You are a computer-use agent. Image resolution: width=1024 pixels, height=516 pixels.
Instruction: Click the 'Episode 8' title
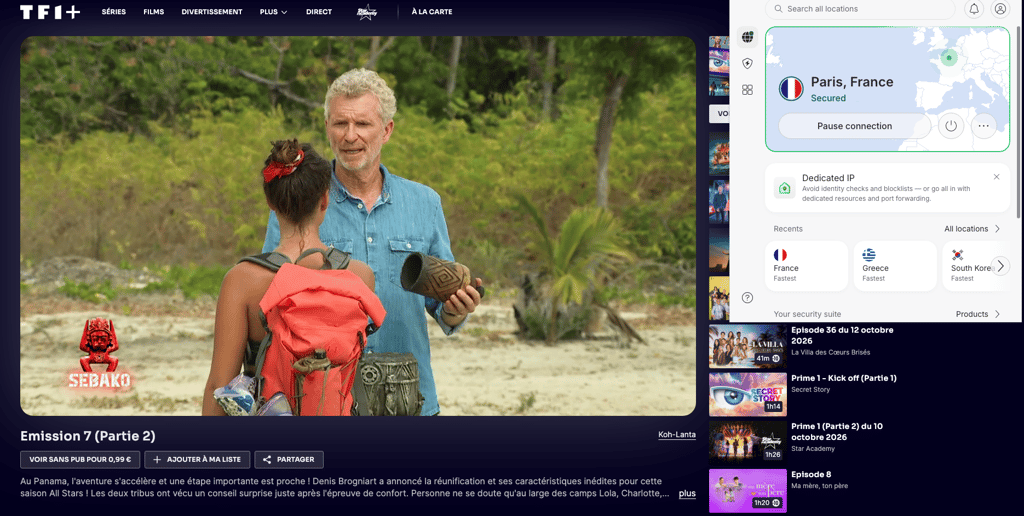tap(811, 475)
